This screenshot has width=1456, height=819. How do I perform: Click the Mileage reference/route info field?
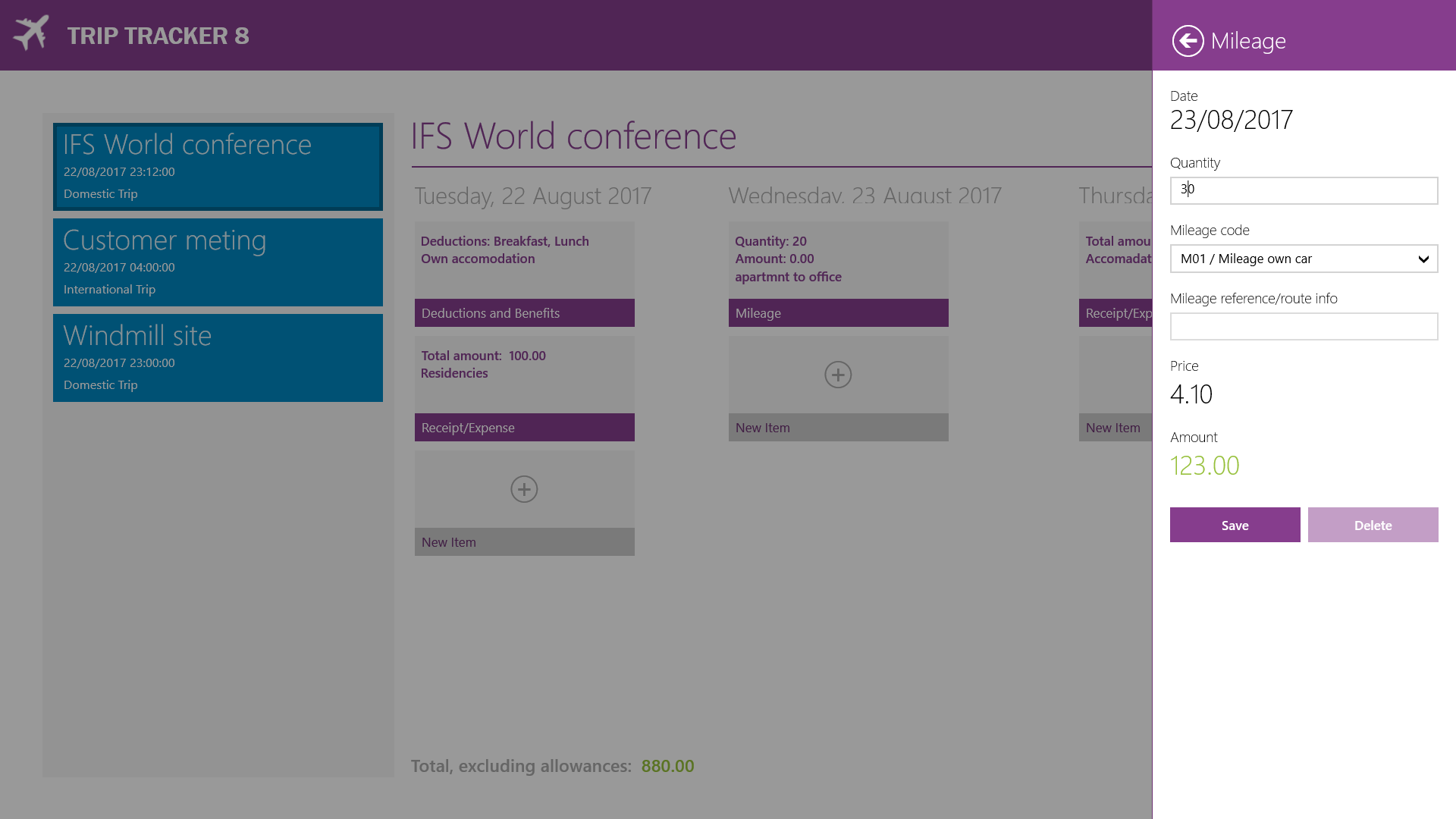click(x=1303, y=327)
